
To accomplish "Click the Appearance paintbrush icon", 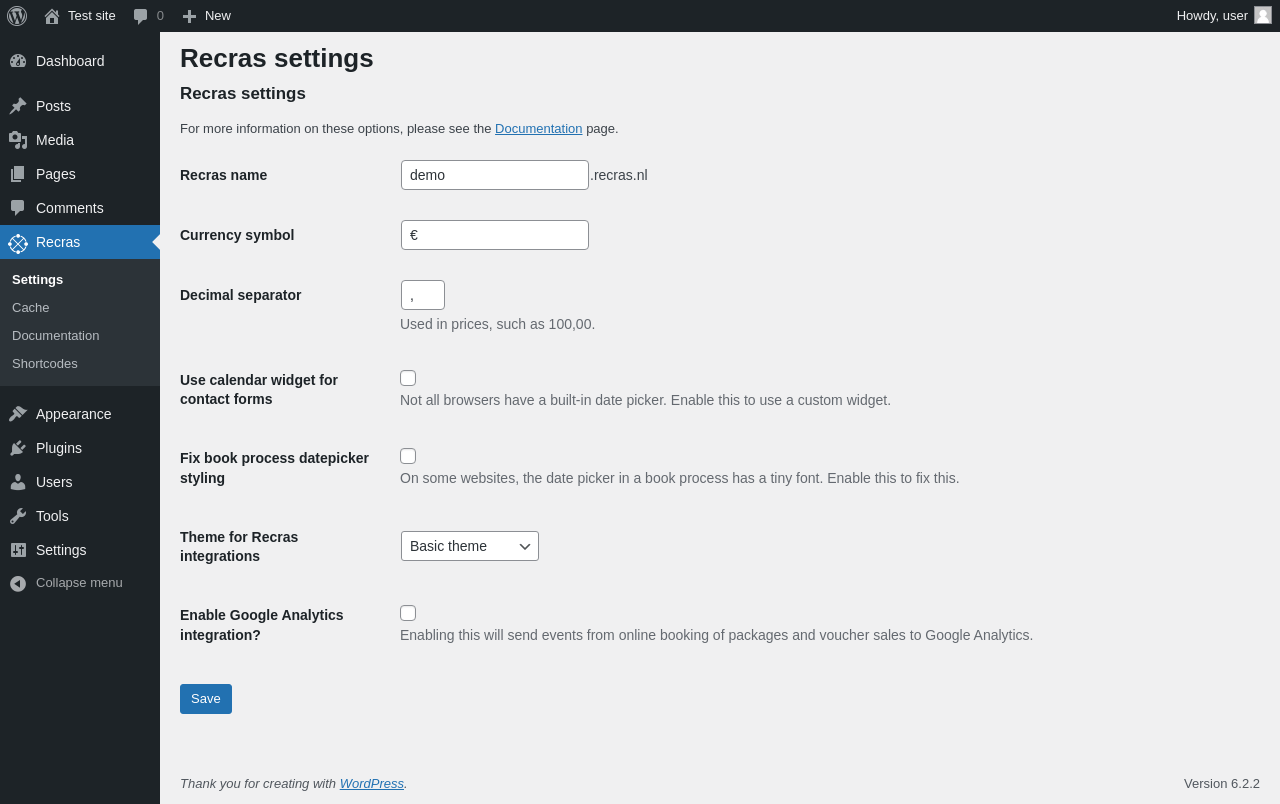I will pyautogui.click(x=18, y=414).
